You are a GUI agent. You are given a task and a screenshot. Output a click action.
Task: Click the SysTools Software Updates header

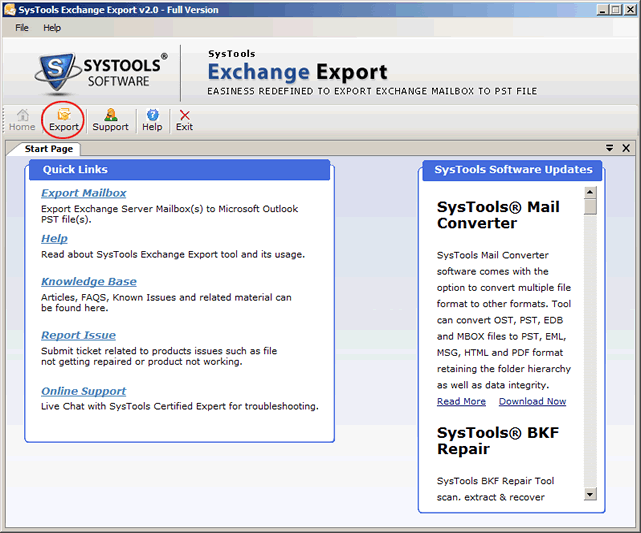513,170
